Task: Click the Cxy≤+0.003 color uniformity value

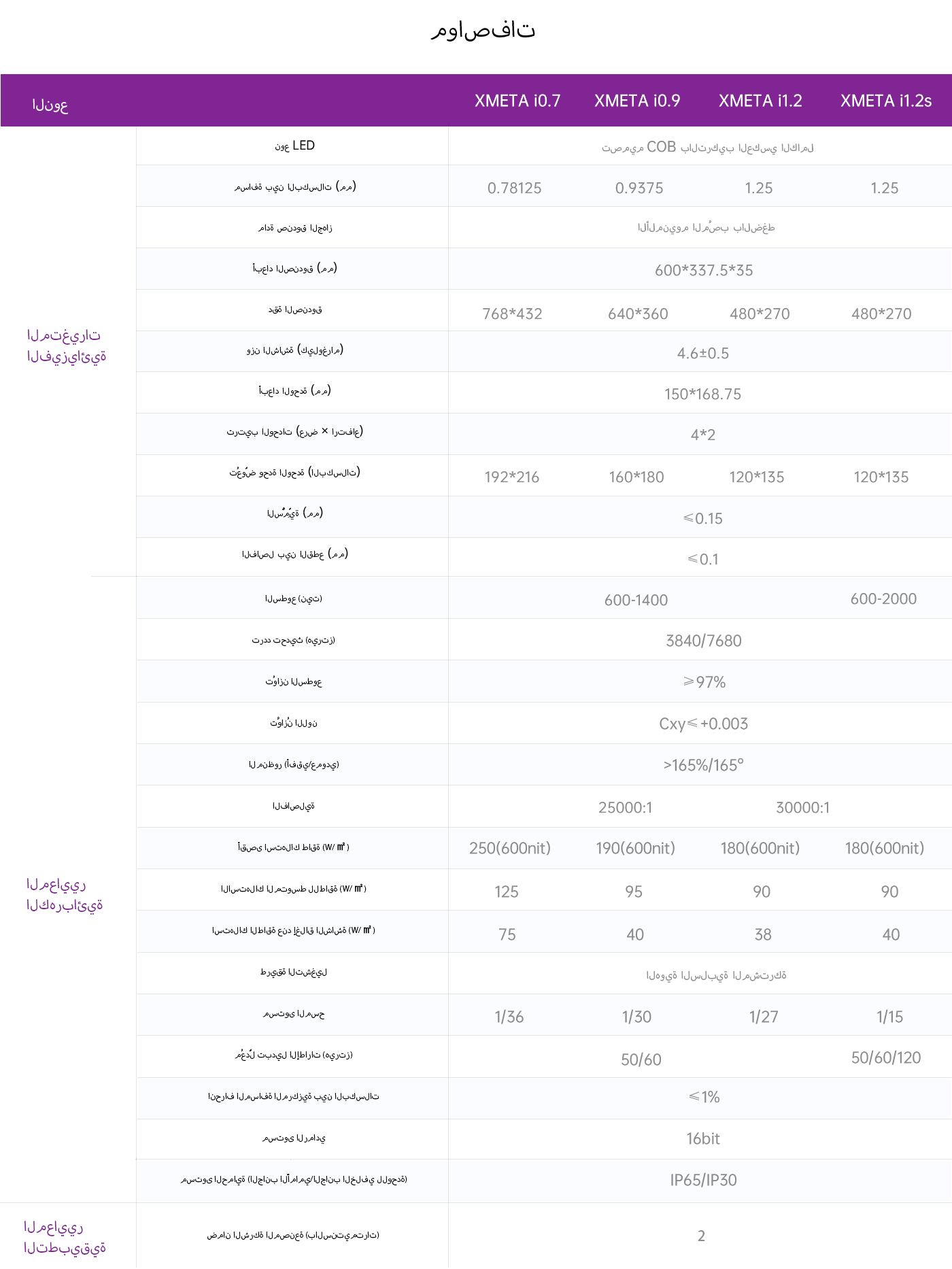Action: [x=704, y=724]
